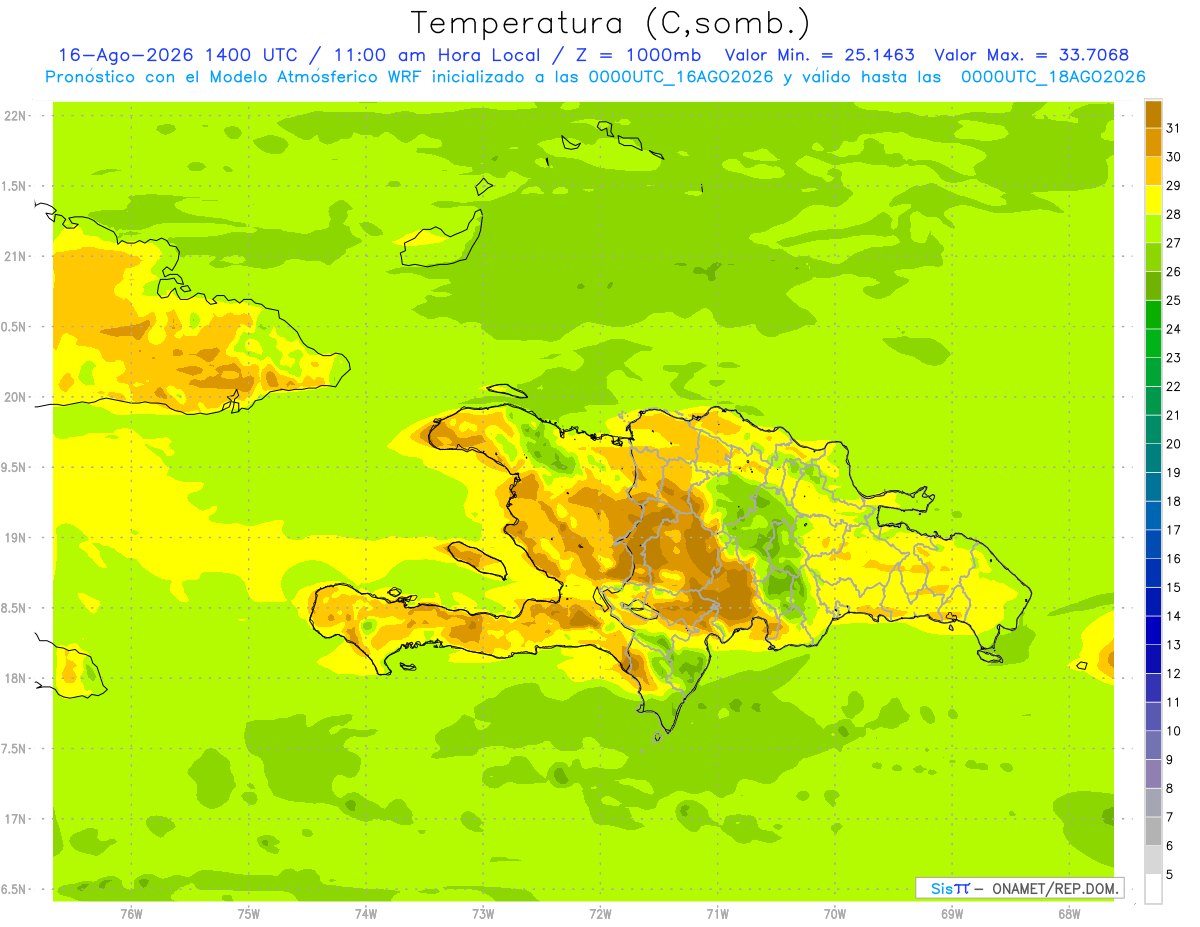Click the legend value '19'
Image resolution: width=1200 pixels, height=927 pixels.
pos(1174,473)
